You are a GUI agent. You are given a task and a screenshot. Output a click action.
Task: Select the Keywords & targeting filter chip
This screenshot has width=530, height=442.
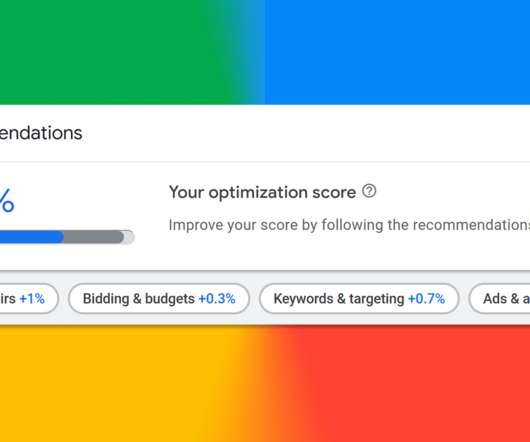pyautogui.click(x=359, y=299)
